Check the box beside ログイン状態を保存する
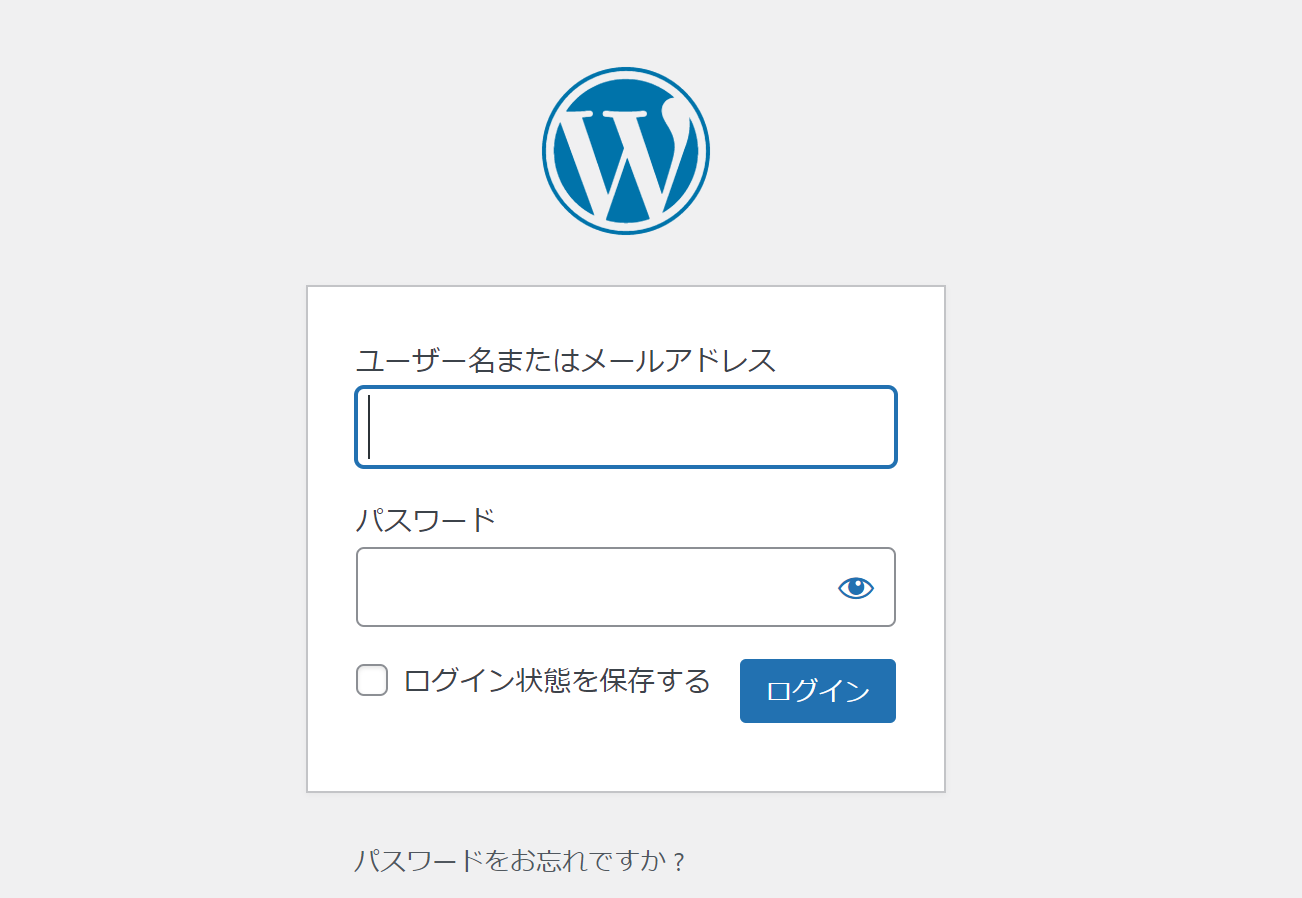1302x898 pixels. pyautogui.click(x=372, y=681)
